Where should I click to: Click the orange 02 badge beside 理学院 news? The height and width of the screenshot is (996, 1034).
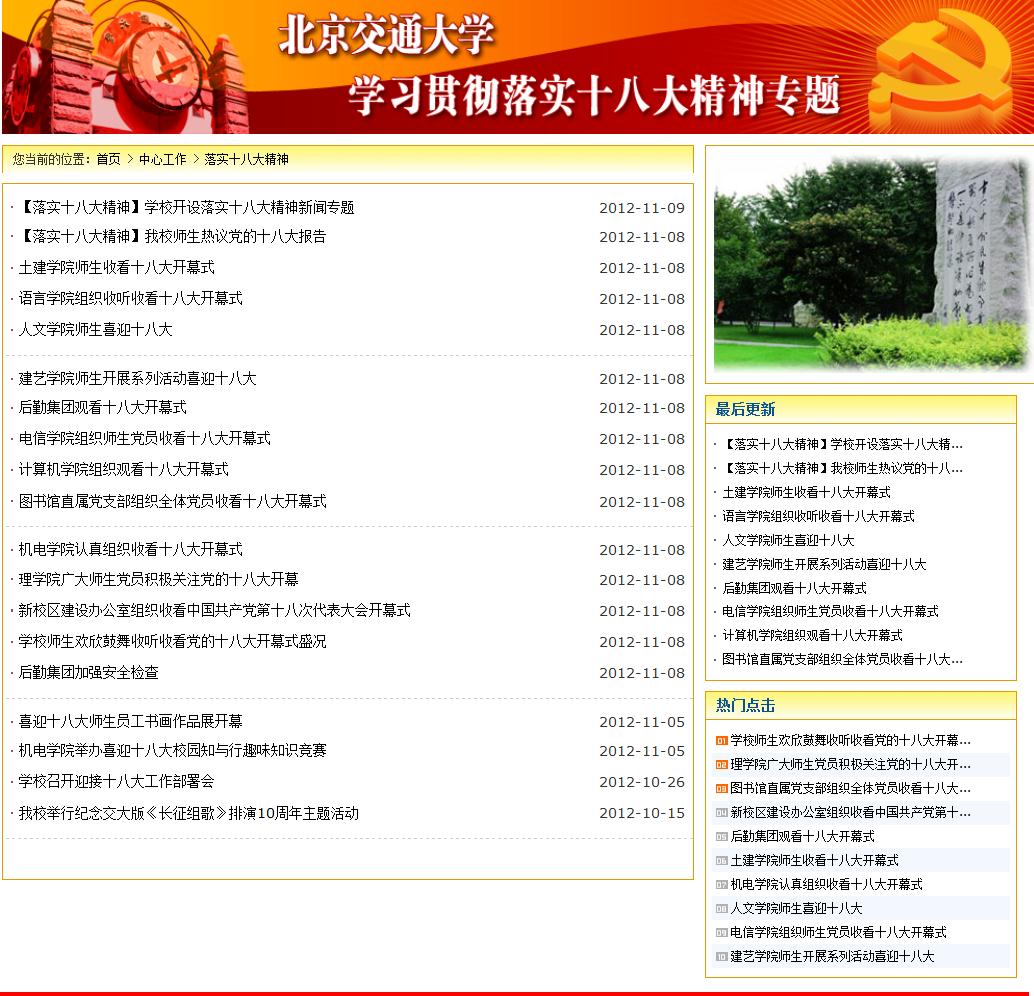719,764
